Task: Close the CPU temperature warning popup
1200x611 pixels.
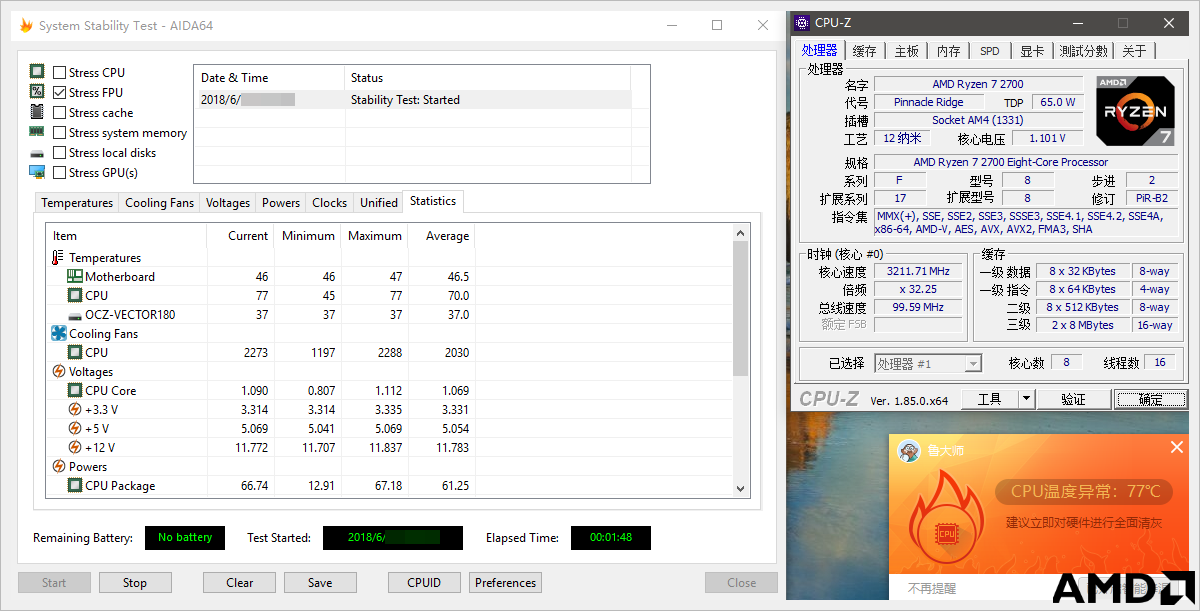Action: tap(1177, 447)
